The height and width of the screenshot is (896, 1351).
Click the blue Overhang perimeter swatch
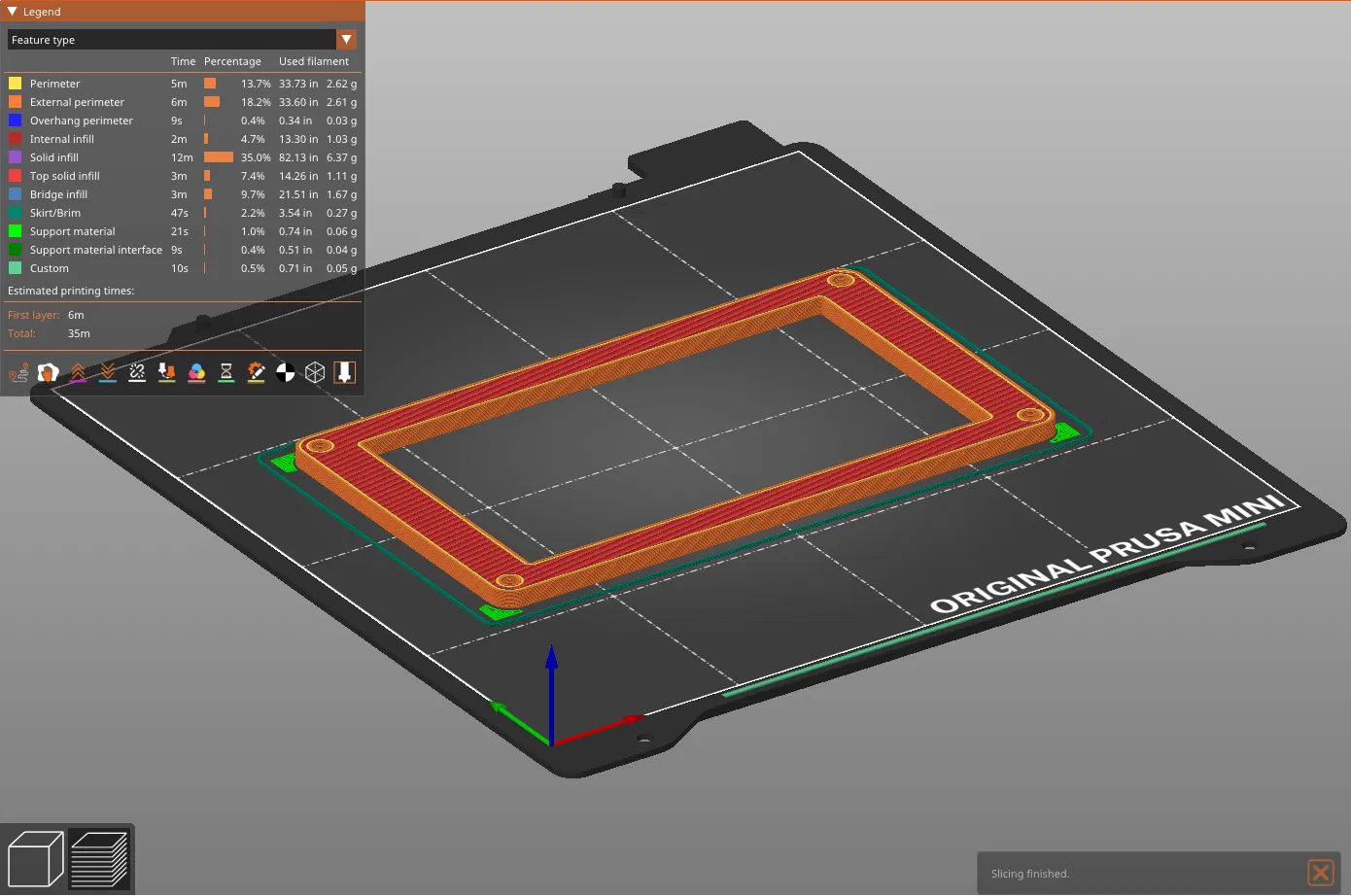click(x=16, y=121)
